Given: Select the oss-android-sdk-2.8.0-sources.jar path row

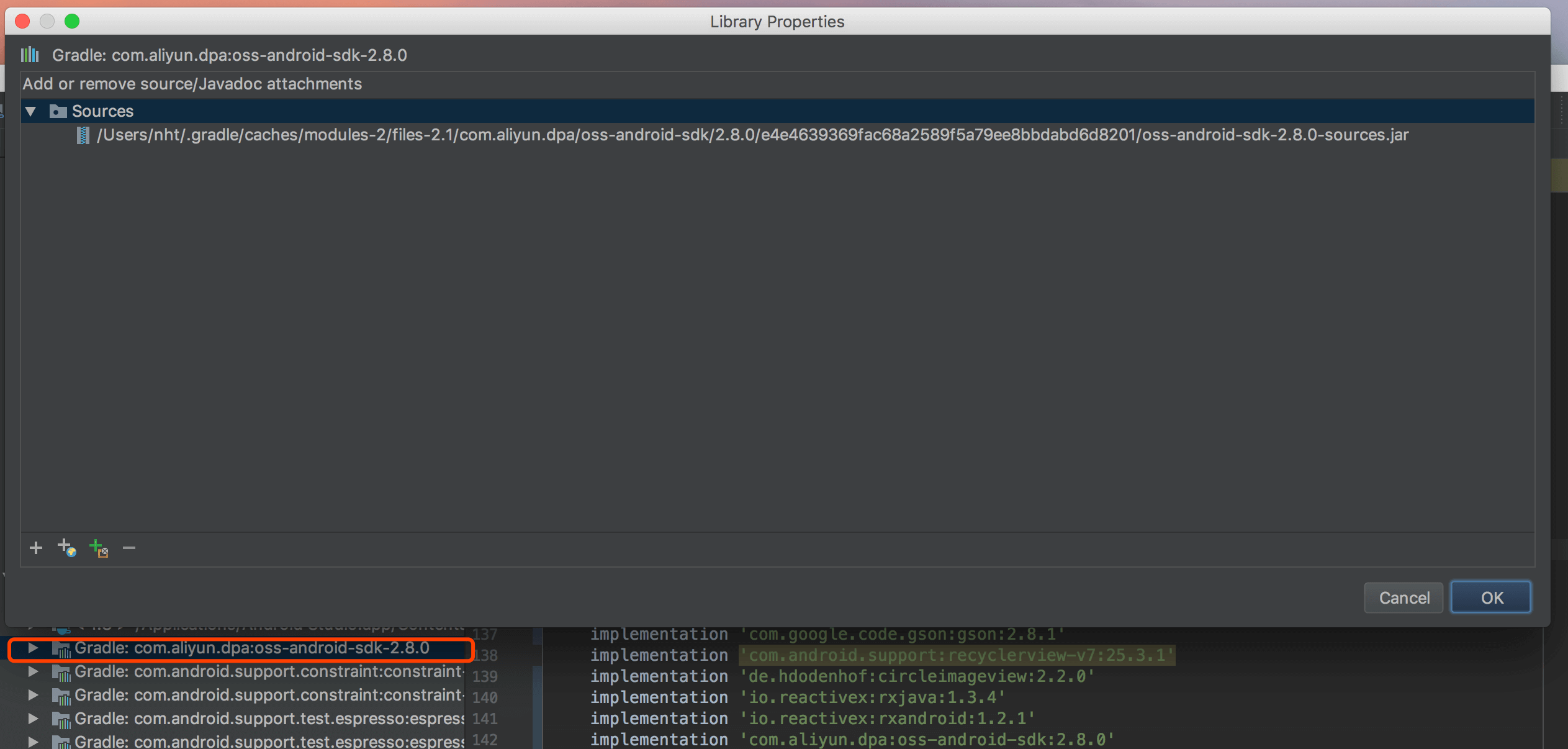Looking at the screenshot, I should pos(777,135).
